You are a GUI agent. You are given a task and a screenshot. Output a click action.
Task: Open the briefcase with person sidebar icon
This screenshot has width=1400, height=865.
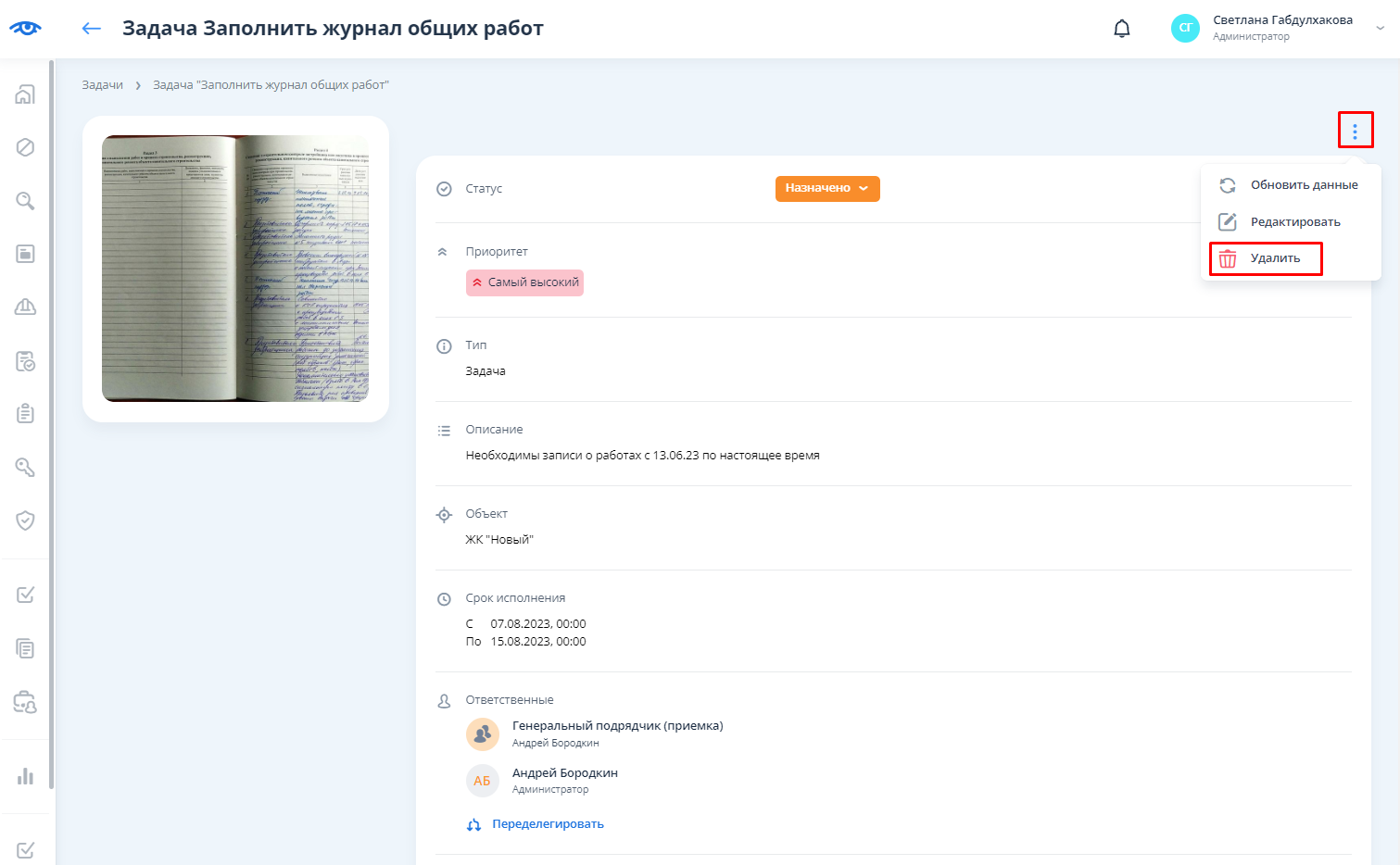[x=26, y=702]
